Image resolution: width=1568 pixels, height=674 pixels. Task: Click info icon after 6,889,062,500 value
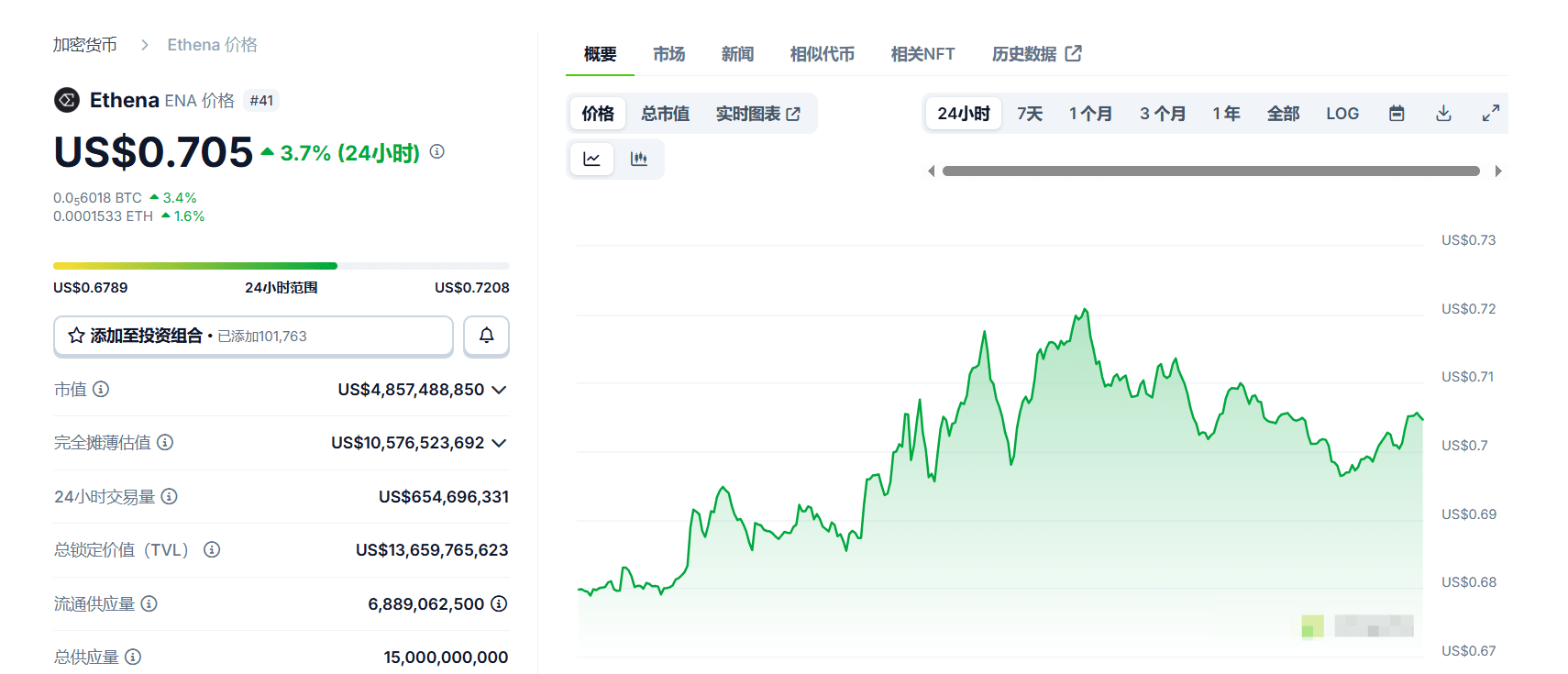pyautogui.click(x=499, y=603)
